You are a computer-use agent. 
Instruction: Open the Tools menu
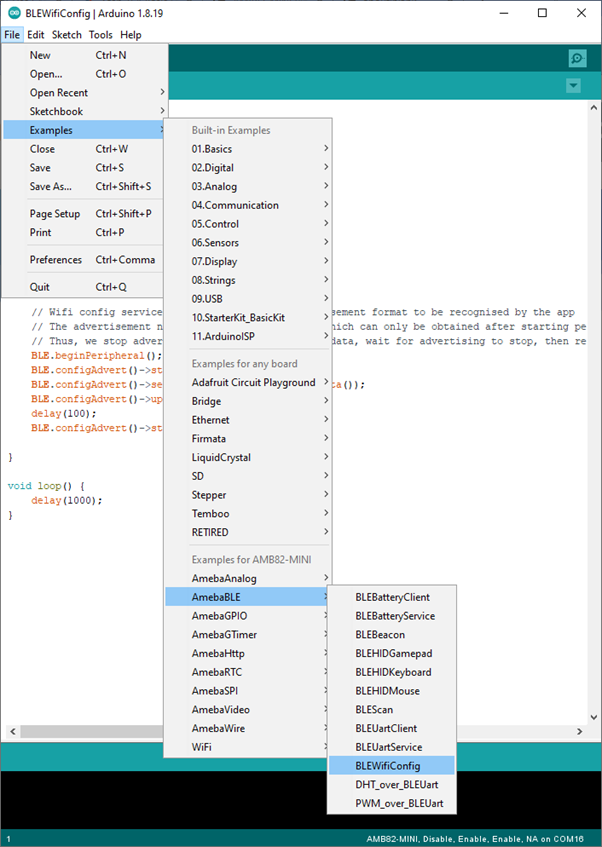tap(100, 35)
